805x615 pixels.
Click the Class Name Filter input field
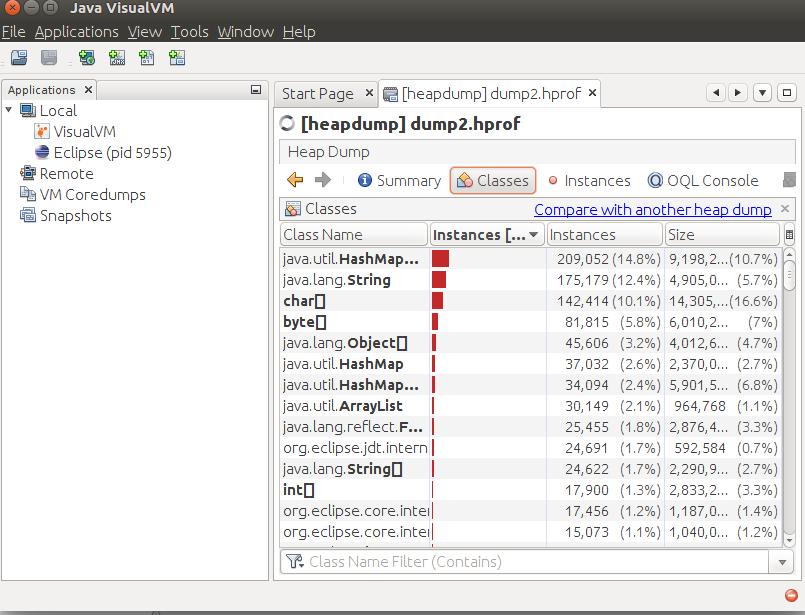(x=525, y=562)
